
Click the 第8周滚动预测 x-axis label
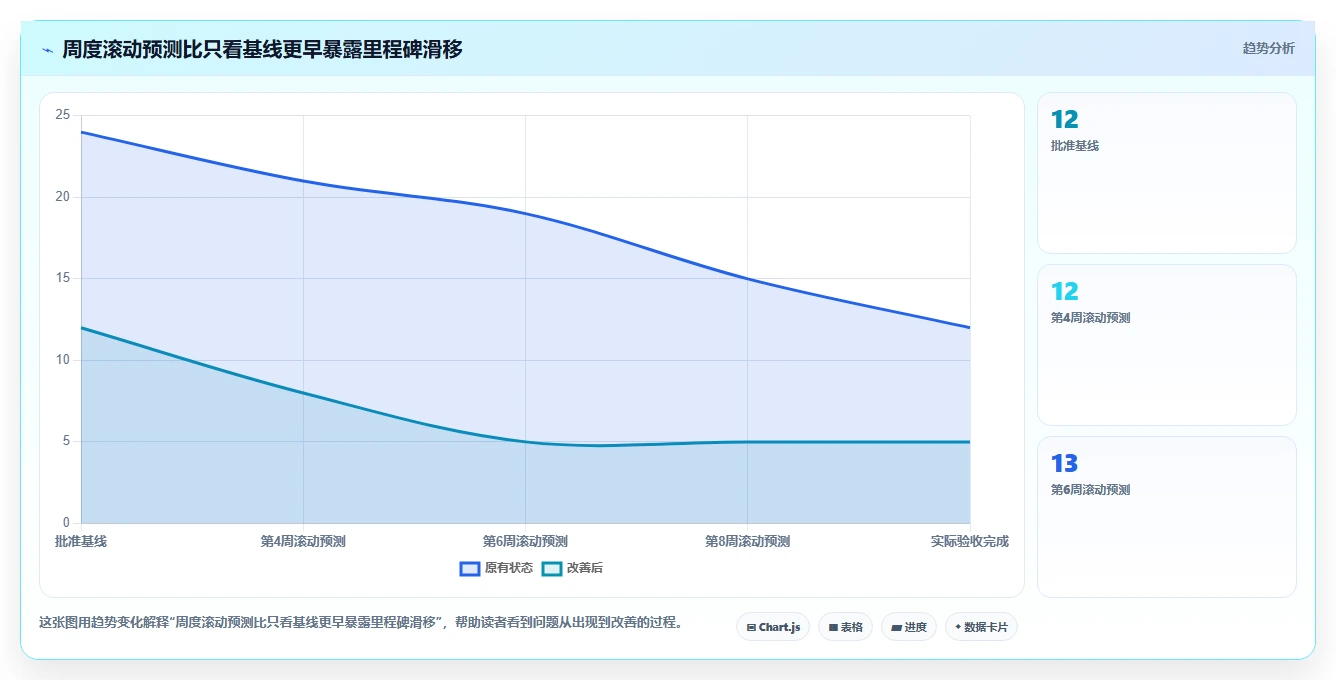pyautogui.click(x=747, y=541)
